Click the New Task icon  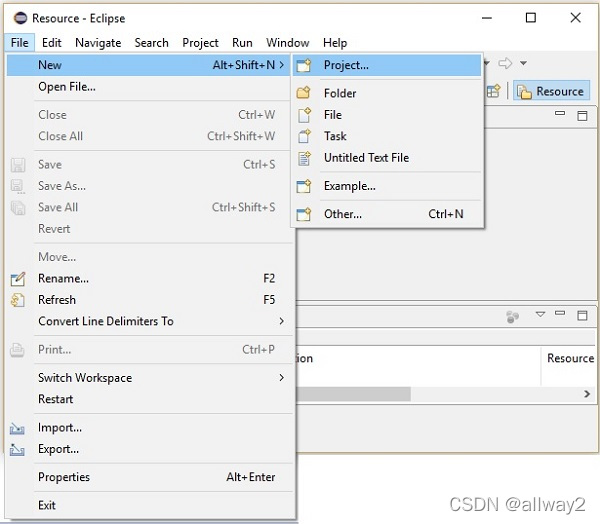(304, 136)
